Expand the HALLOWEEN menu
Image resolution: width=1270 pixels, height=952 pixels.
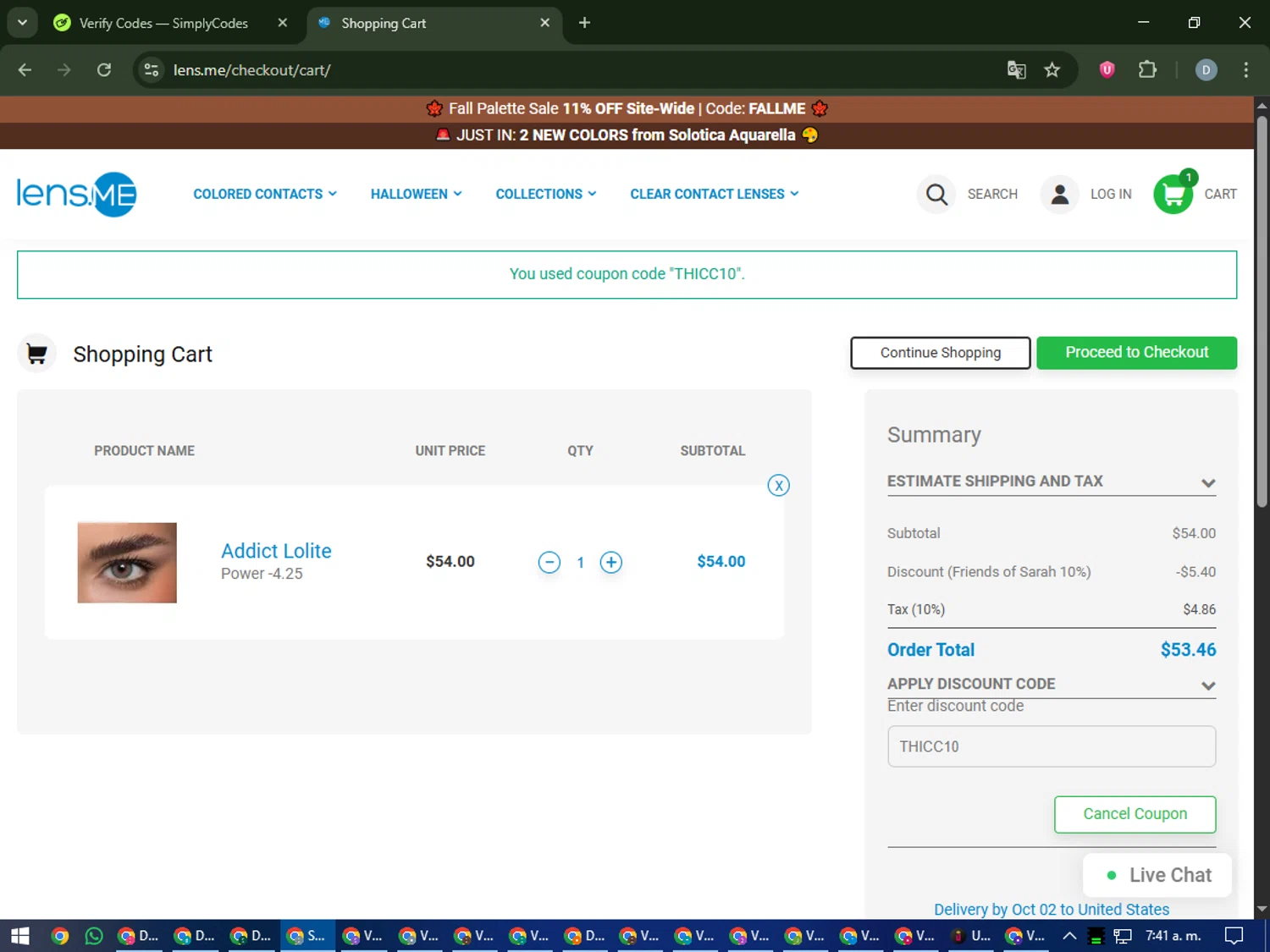[x=417, y=194]
